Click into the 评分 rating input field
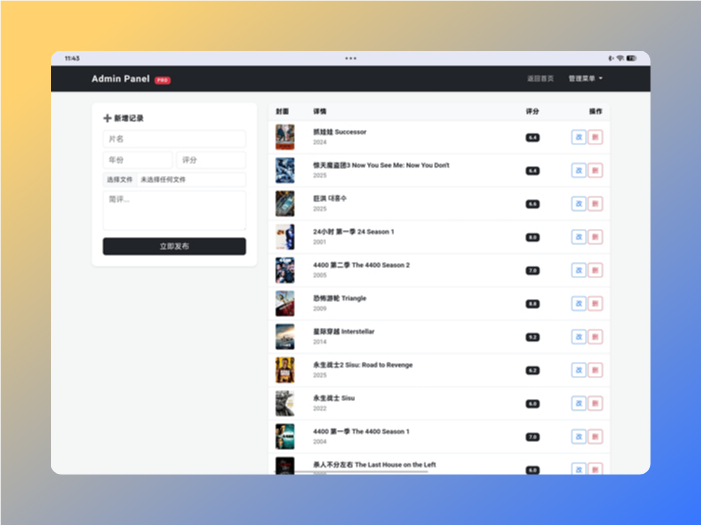701x525 pixels. click(x=211, y=160)
